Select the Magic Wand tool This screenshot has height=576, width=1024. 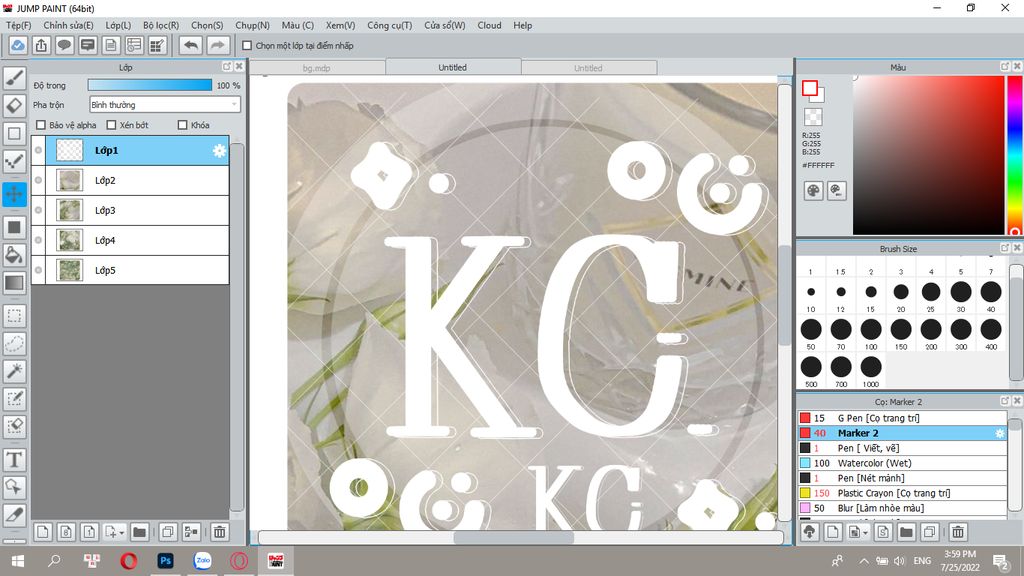(x=14, y=372)
